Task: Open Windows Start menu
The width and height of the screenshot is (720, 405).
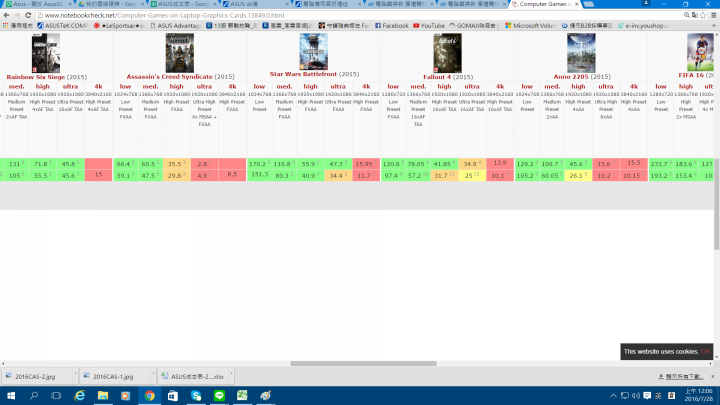Action: pyautogui.click(x=11, y=395)
